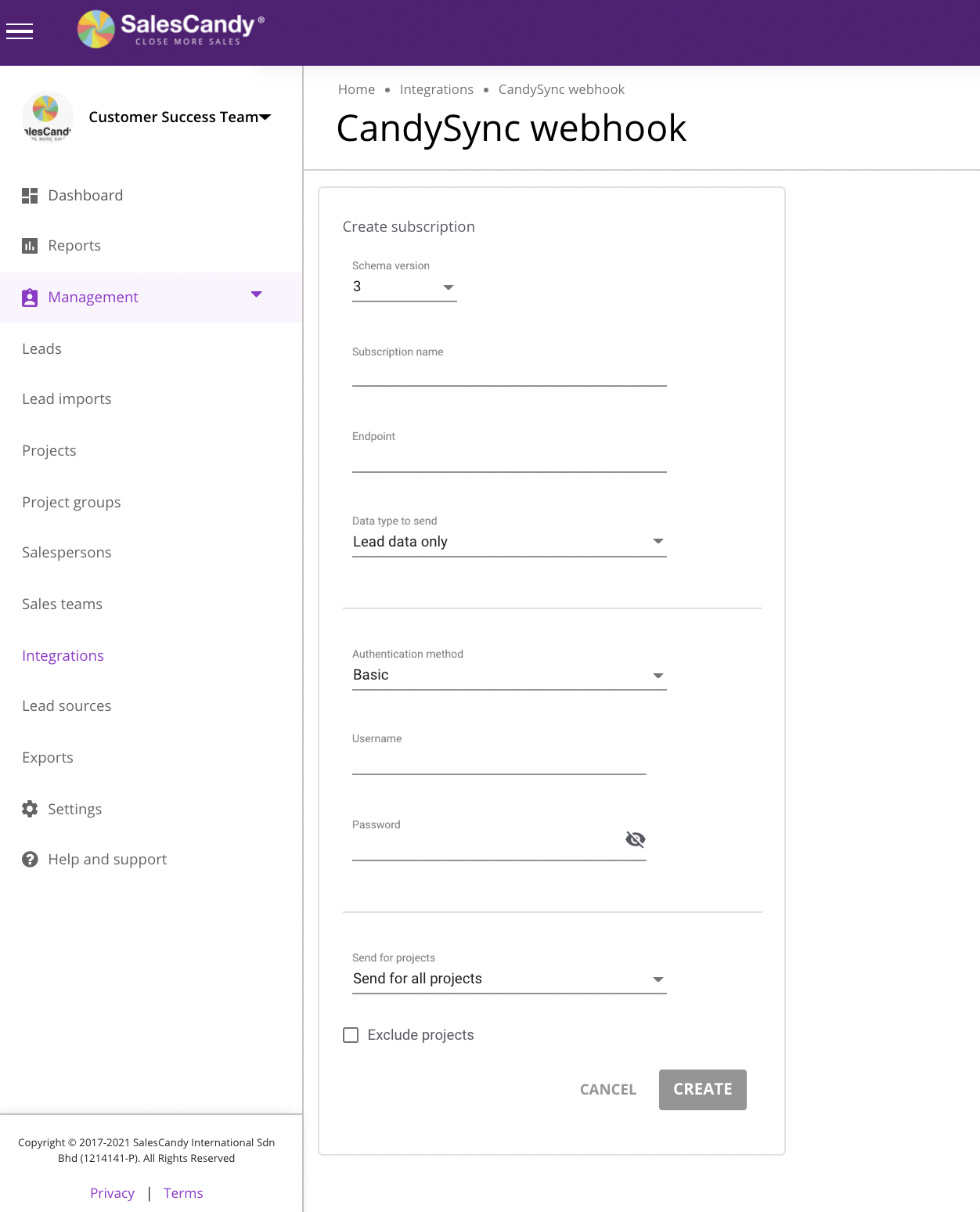Click the Endpoint input field
Image resolution: width=980 pixels, height=1212 pixels.
(509, 459)
